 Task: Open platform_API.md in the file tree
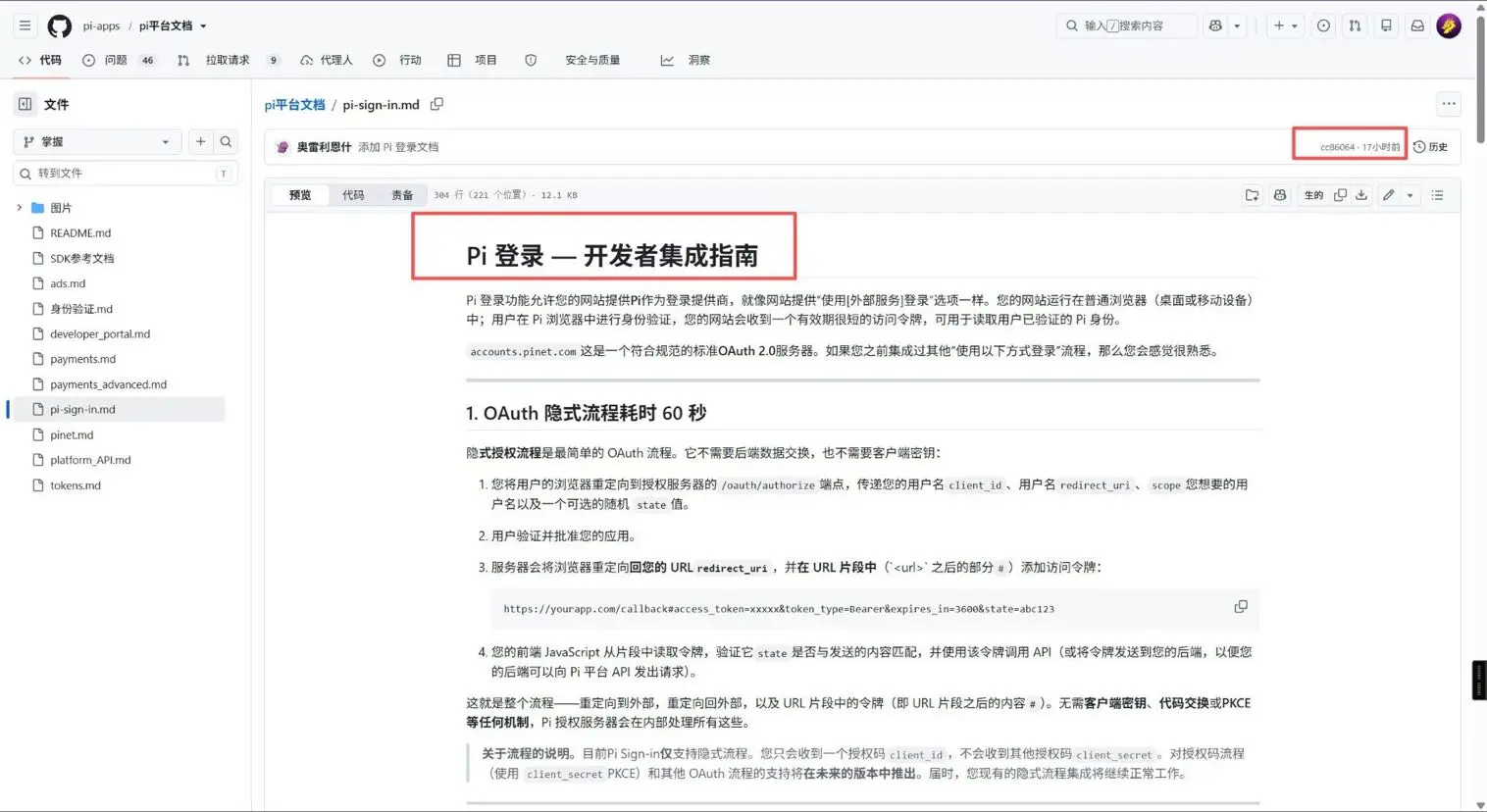[x=90, y=460]
